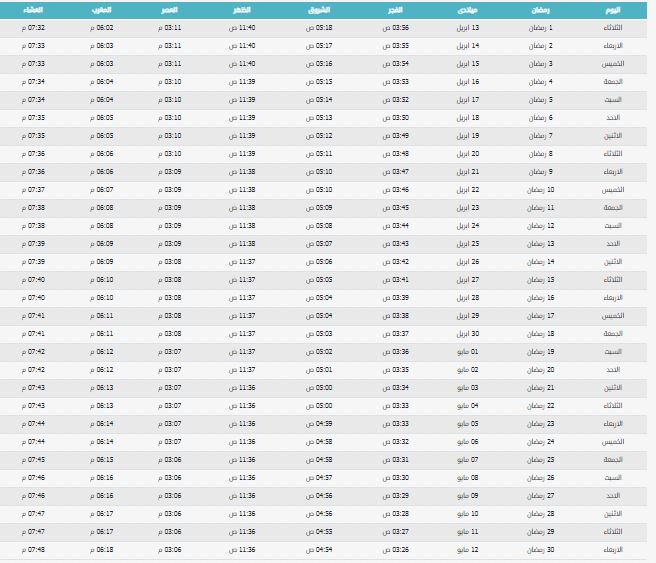Select the '04 مايو' date cell

coord(468,406)
